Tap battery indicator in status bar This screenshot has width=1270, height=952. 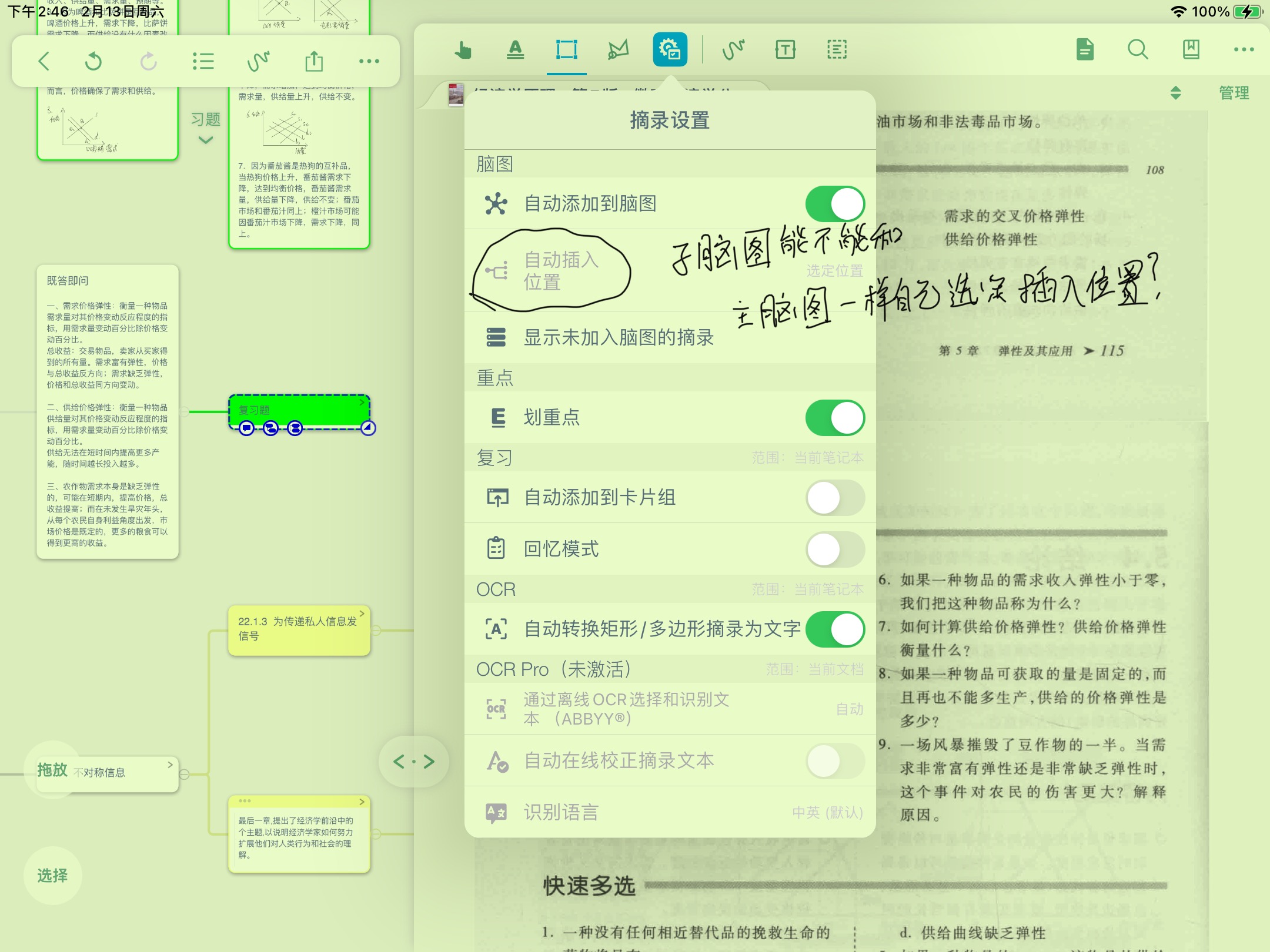tap(1248, 12)
